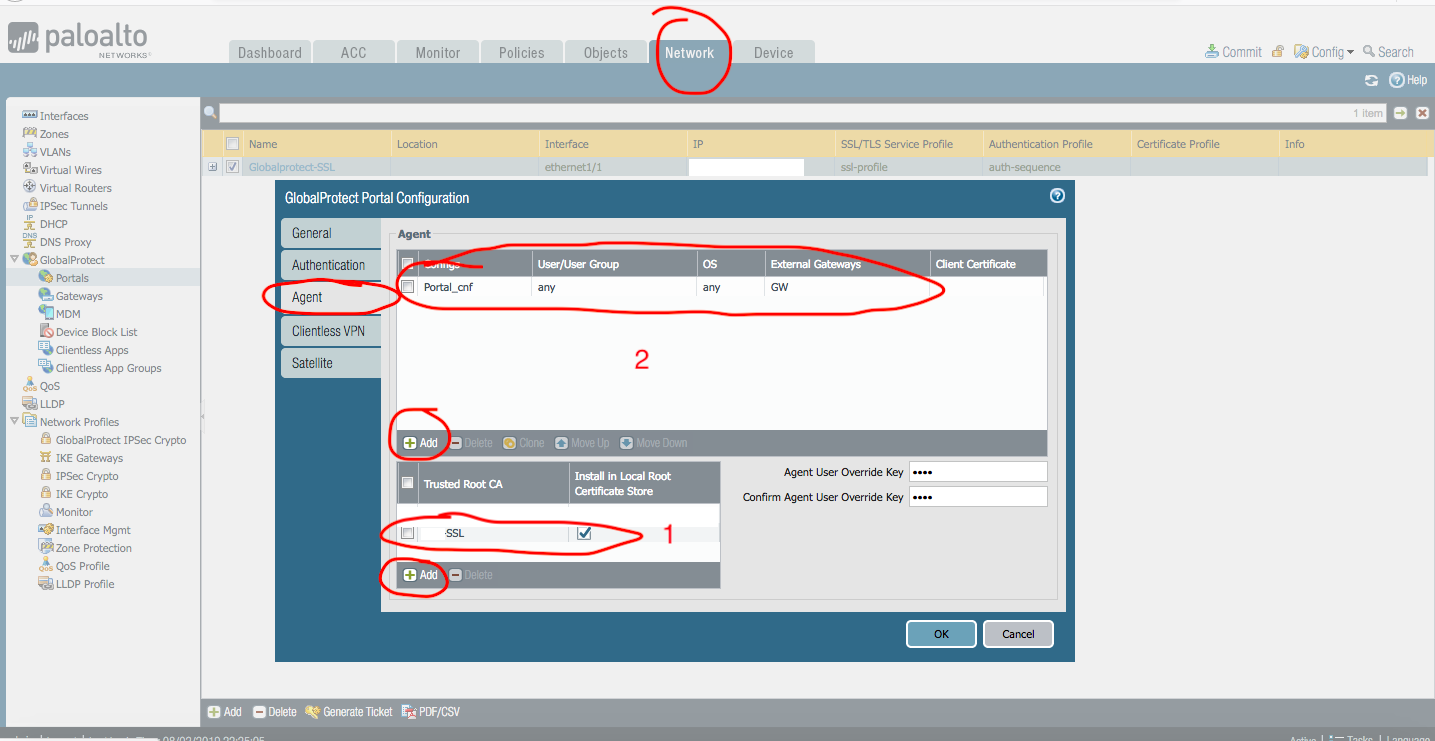The height and width of the screenshot is (741, 1435).
Task: Collapse the GlobalProtect tree node
Action: pos(14,260)
